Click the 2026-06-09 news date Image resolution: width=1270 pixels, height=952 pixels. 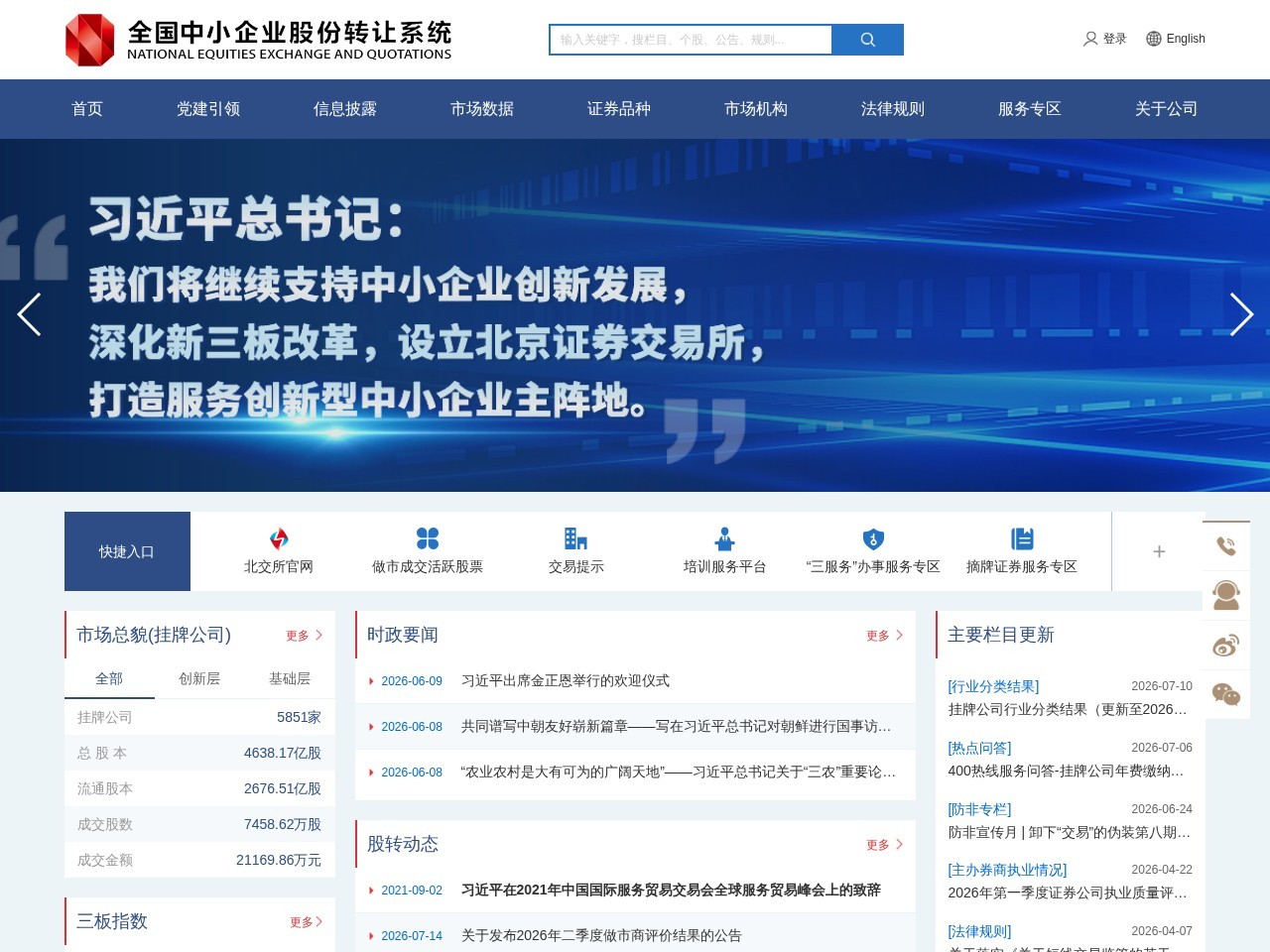[x=412, y=681]
